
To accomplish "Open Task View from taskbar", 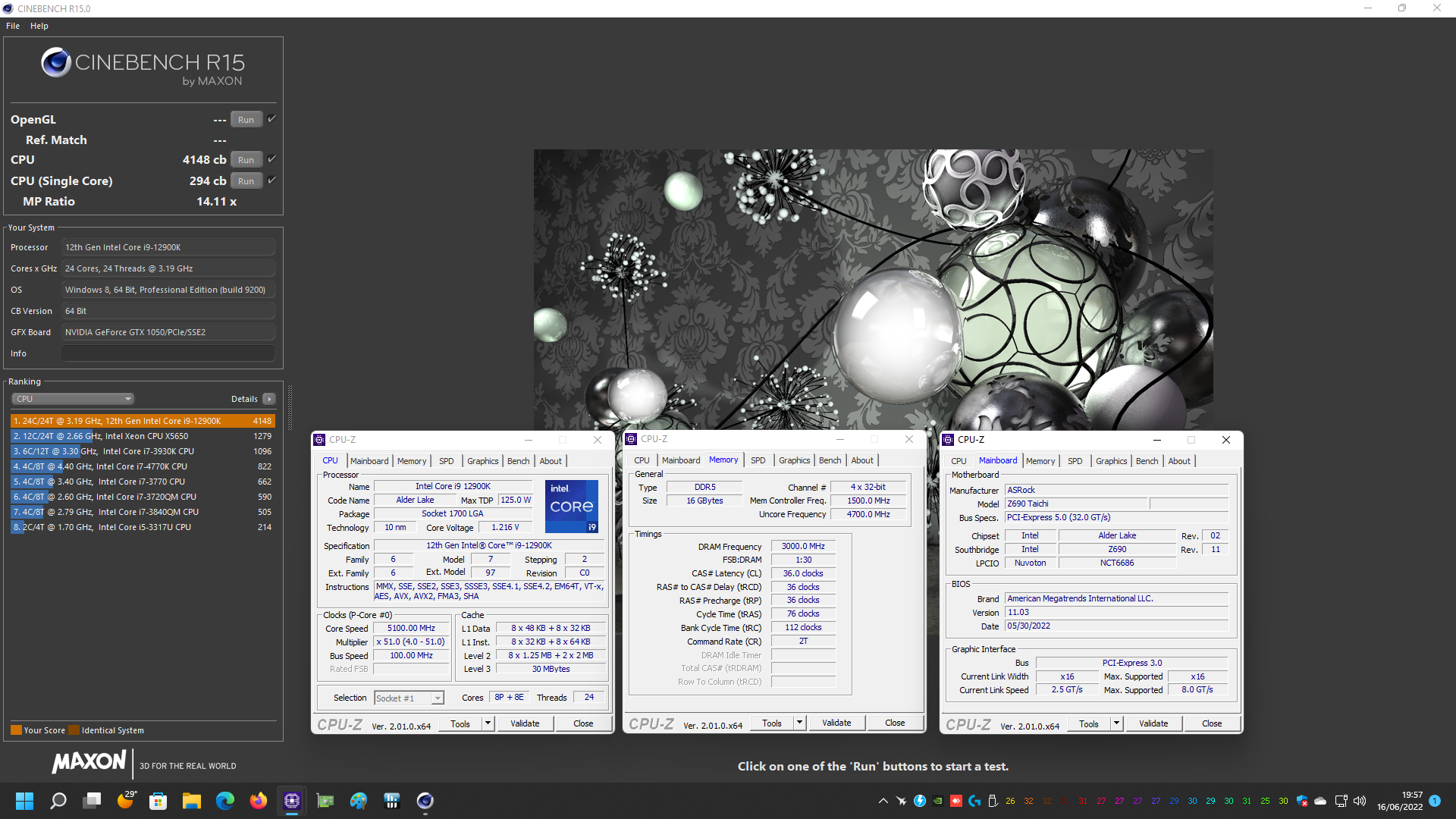I will point(93,801).
